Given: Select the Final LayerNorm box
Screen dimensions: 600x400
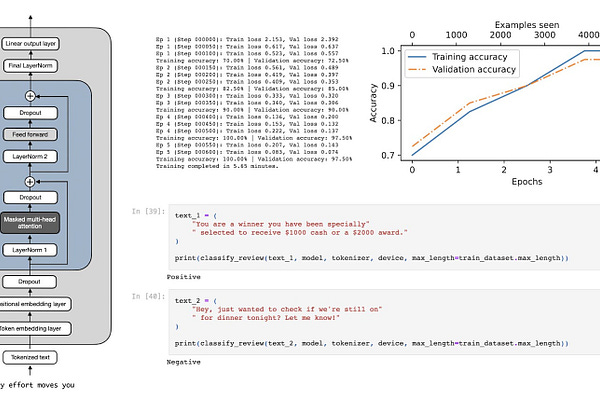Looking at the screenshot, I should pos(31,66).
